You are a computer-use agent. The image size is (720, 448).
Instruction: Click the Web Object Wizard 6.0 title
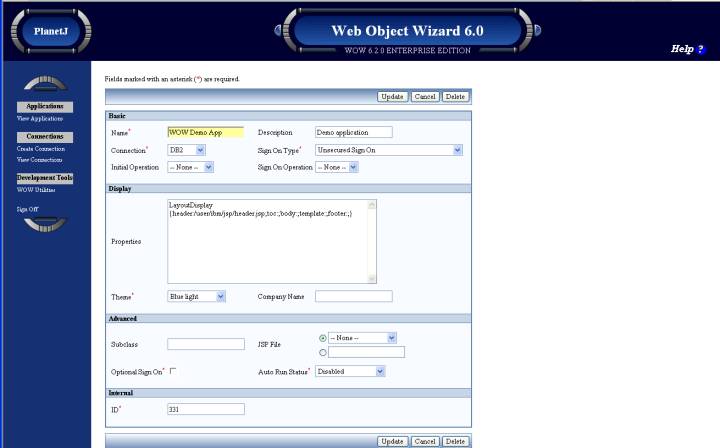[x=407, y=31]
